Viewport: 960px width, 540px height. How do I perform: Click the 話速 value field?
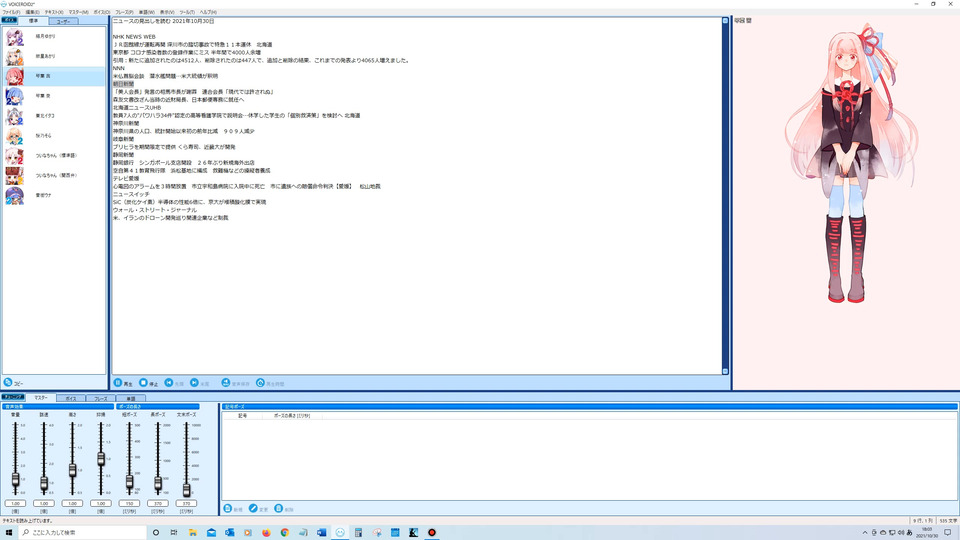click(44, 503)
